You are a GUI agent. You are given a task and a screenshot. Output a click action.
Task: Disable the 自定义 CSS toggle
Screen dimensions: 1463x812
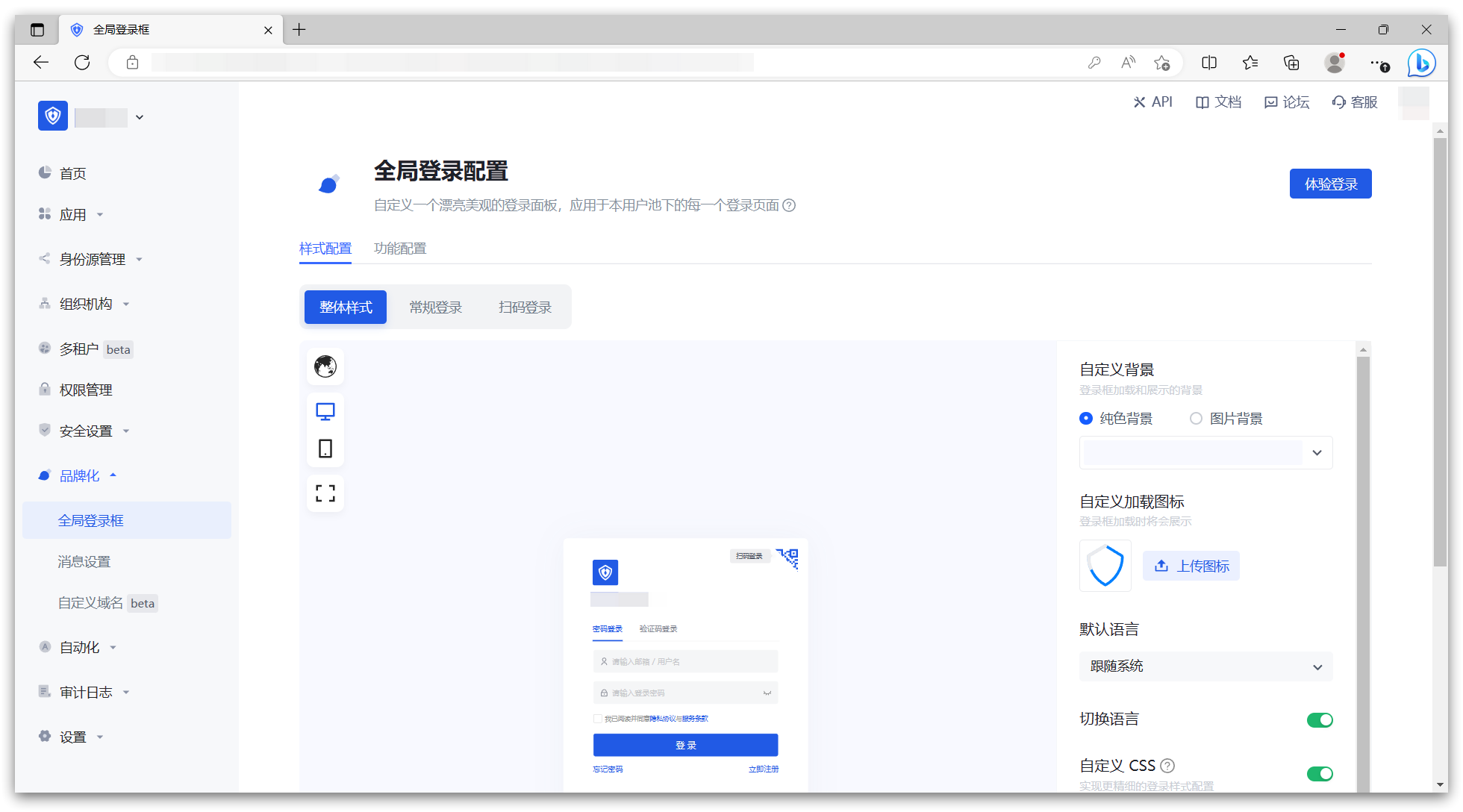1319,774
